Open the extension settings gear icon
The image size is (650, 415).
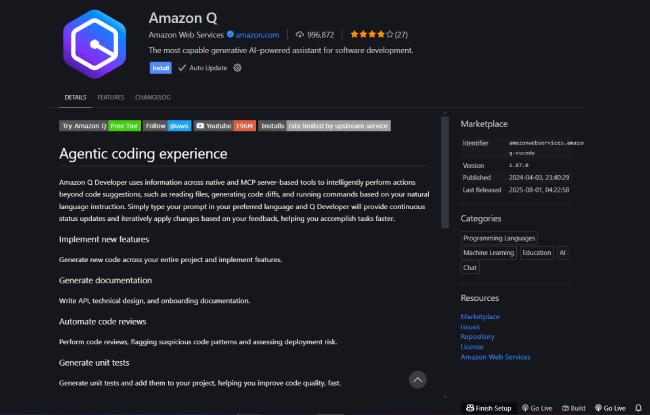point(238,68)
